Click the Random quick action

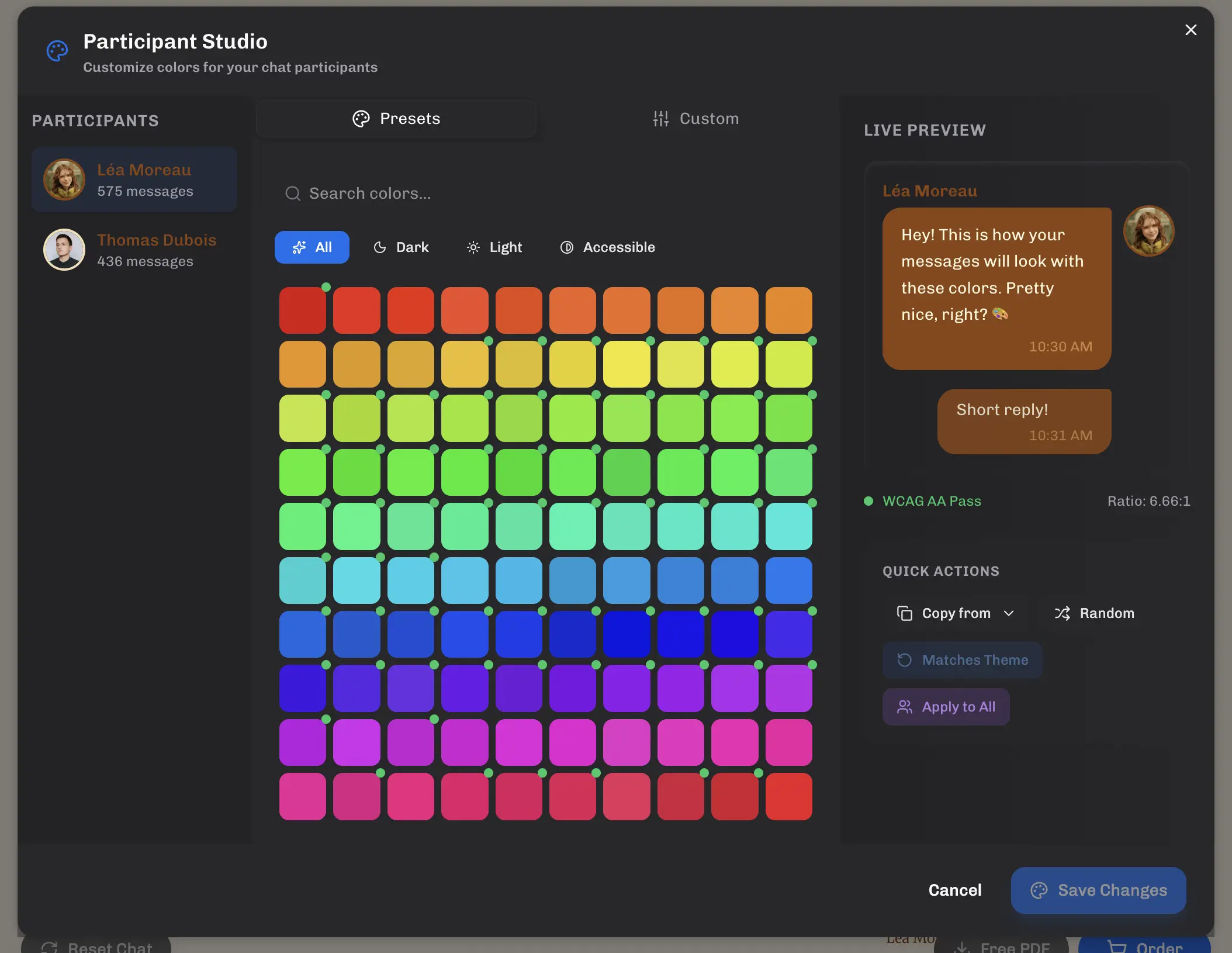[1094, 613]
